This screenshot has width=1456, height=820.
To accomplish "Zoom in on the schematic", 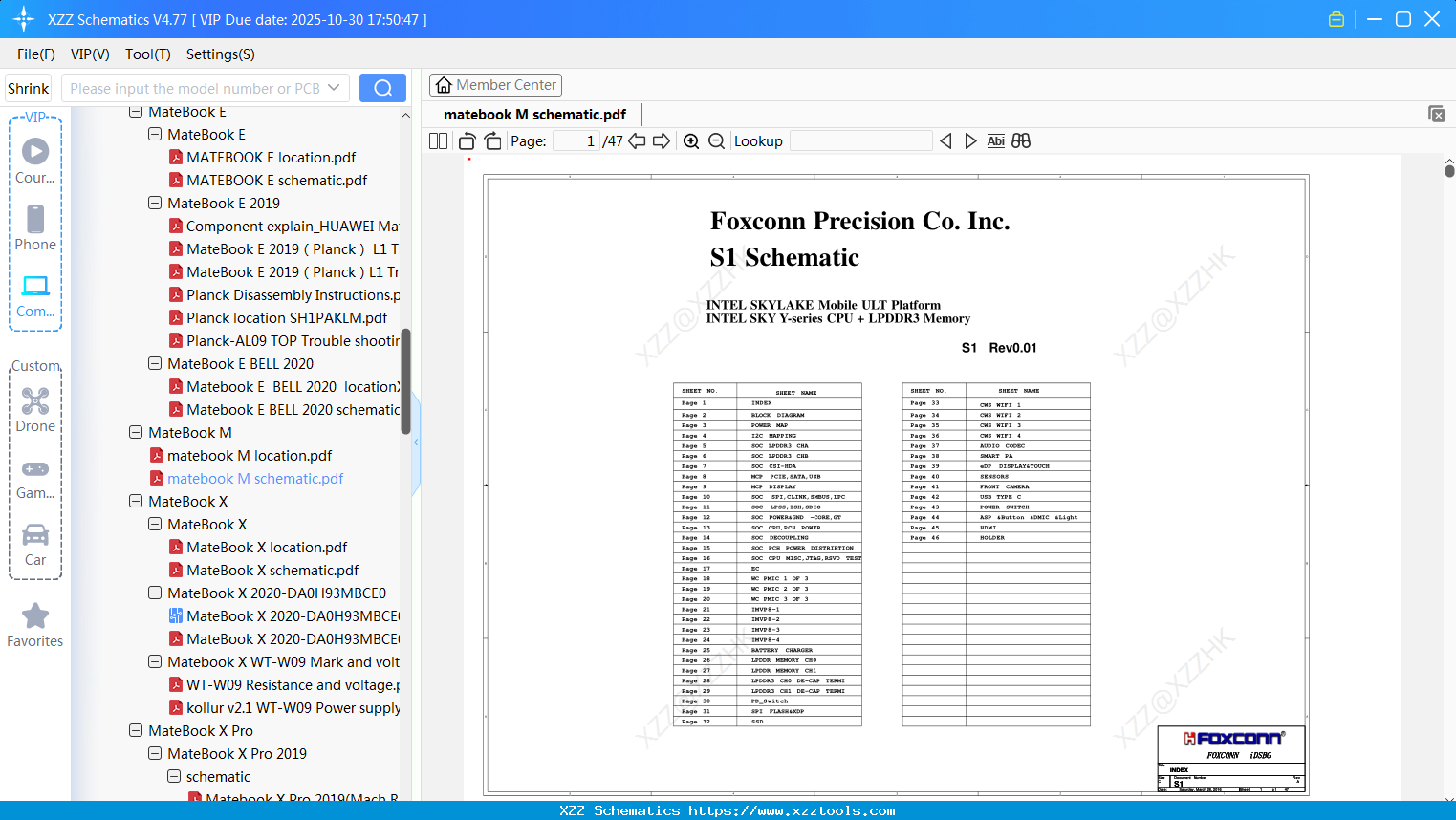I will [x=691, y=141].
